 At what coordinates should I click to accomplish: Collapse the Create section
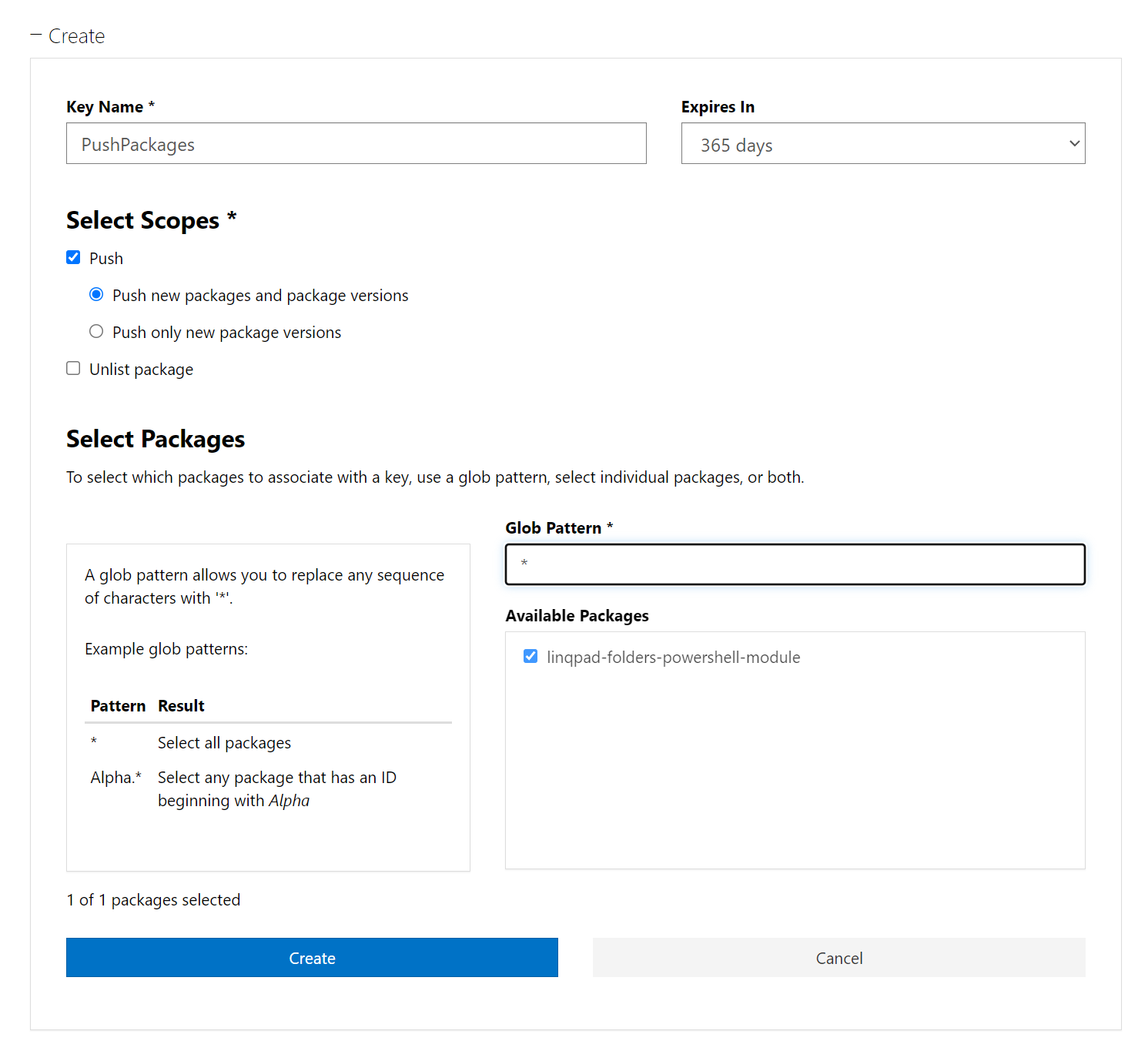click(x=68, y=36)
